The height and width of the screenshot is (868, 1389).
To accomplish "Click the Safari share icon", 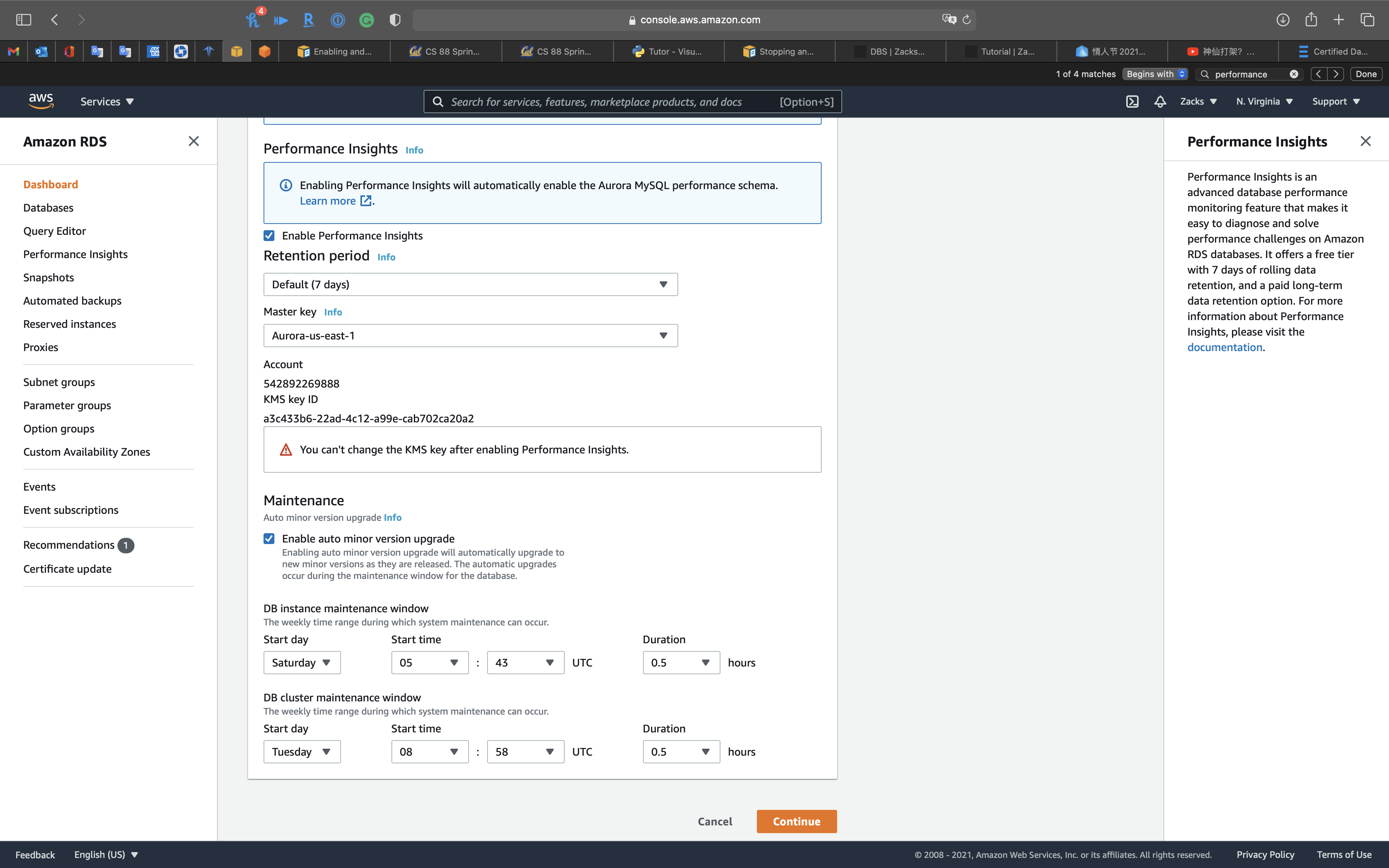I will tap(1311, 20).
